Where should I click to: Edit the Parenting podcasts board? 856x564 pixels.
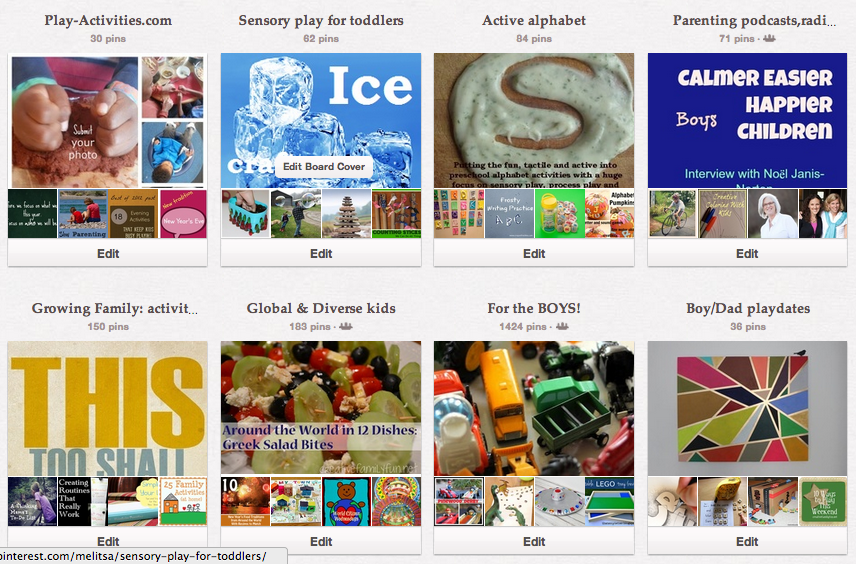[747, 253]
